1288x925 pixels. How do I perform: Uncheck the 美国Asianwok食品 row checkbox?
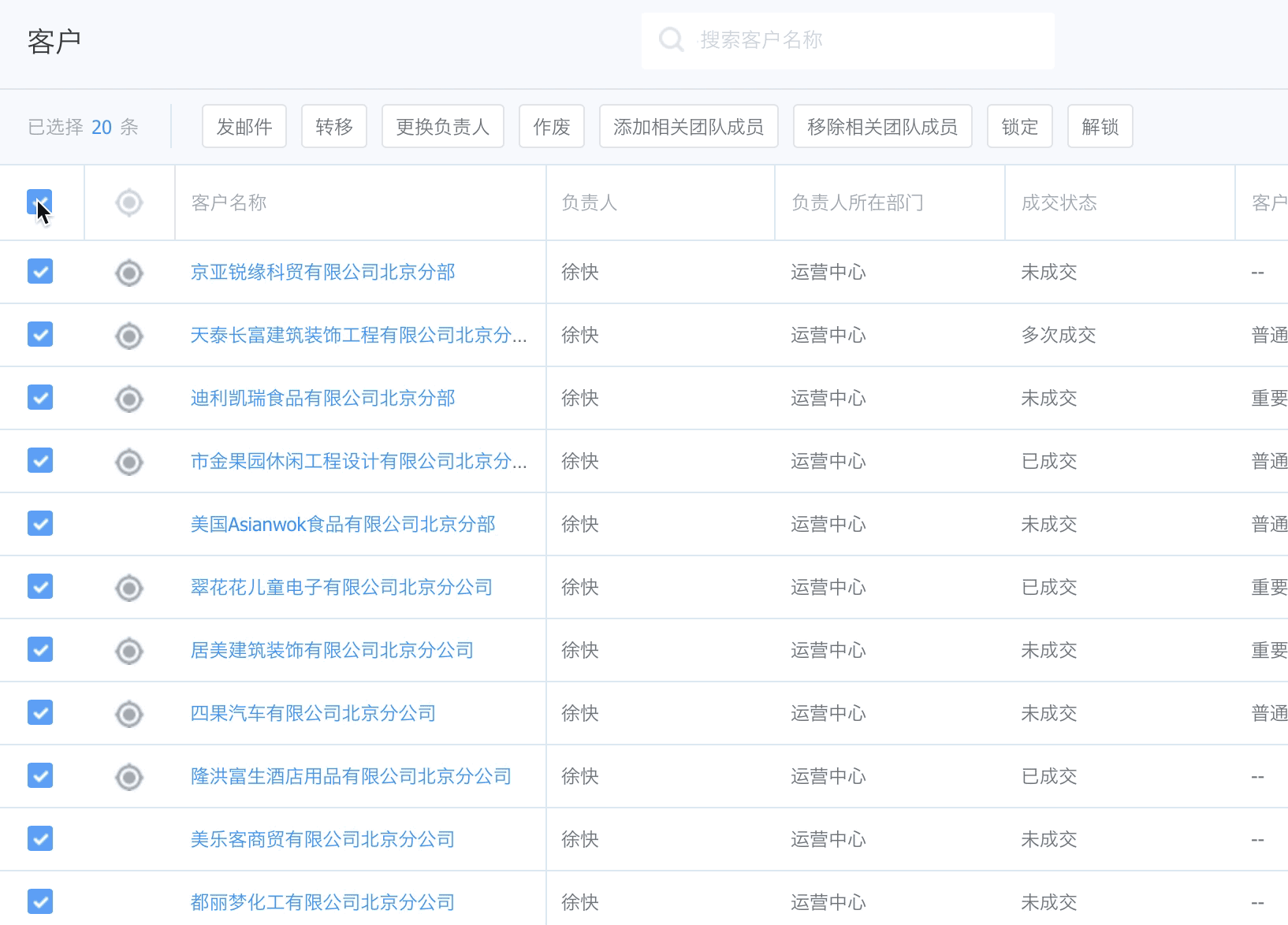[x=40, y=524]
